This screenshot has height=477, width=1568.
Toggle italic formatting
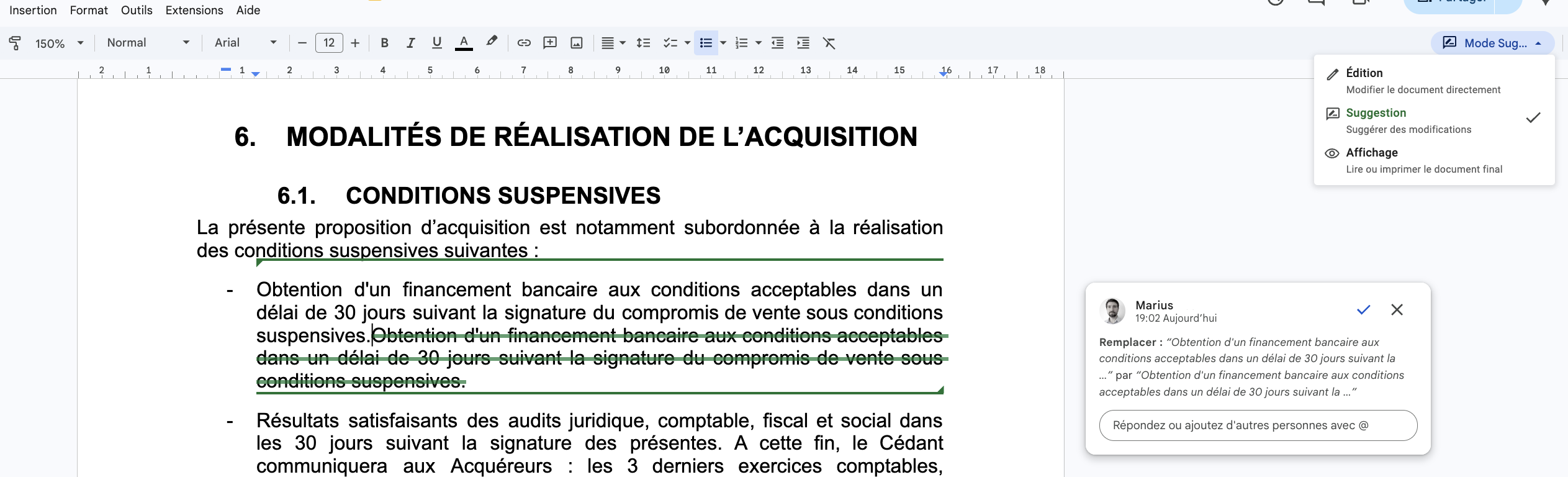click(x=410, y=43)
